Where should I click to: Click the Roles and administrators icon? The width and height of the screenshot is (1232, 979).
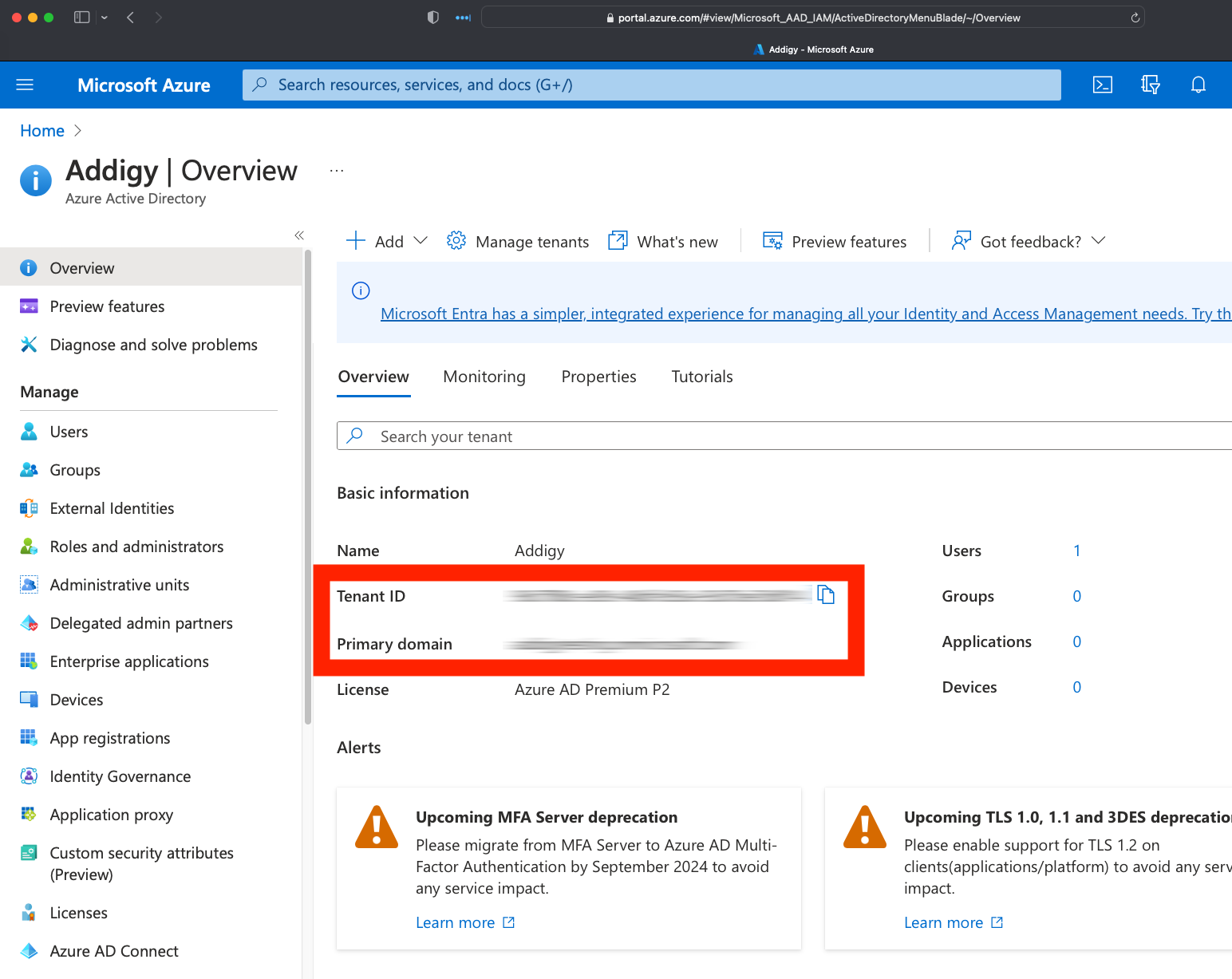(x=29, y=547)
